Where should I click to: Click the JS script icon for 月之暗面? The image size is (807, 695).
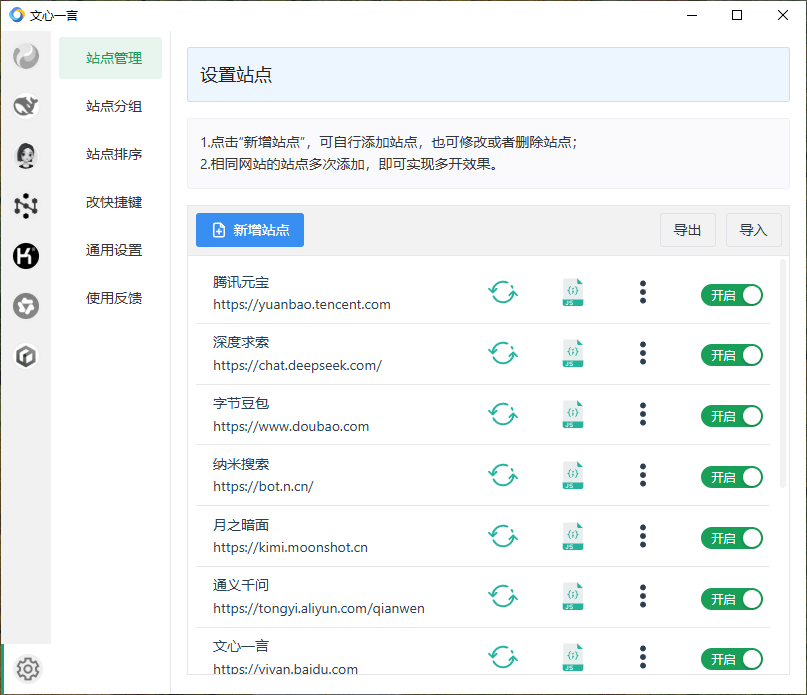click(573, 536)
